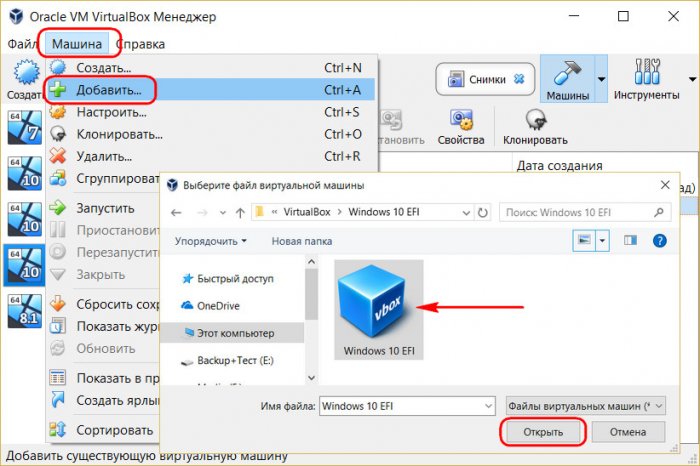Close the Снимки pane via its X icon

(x=519, y=79)
